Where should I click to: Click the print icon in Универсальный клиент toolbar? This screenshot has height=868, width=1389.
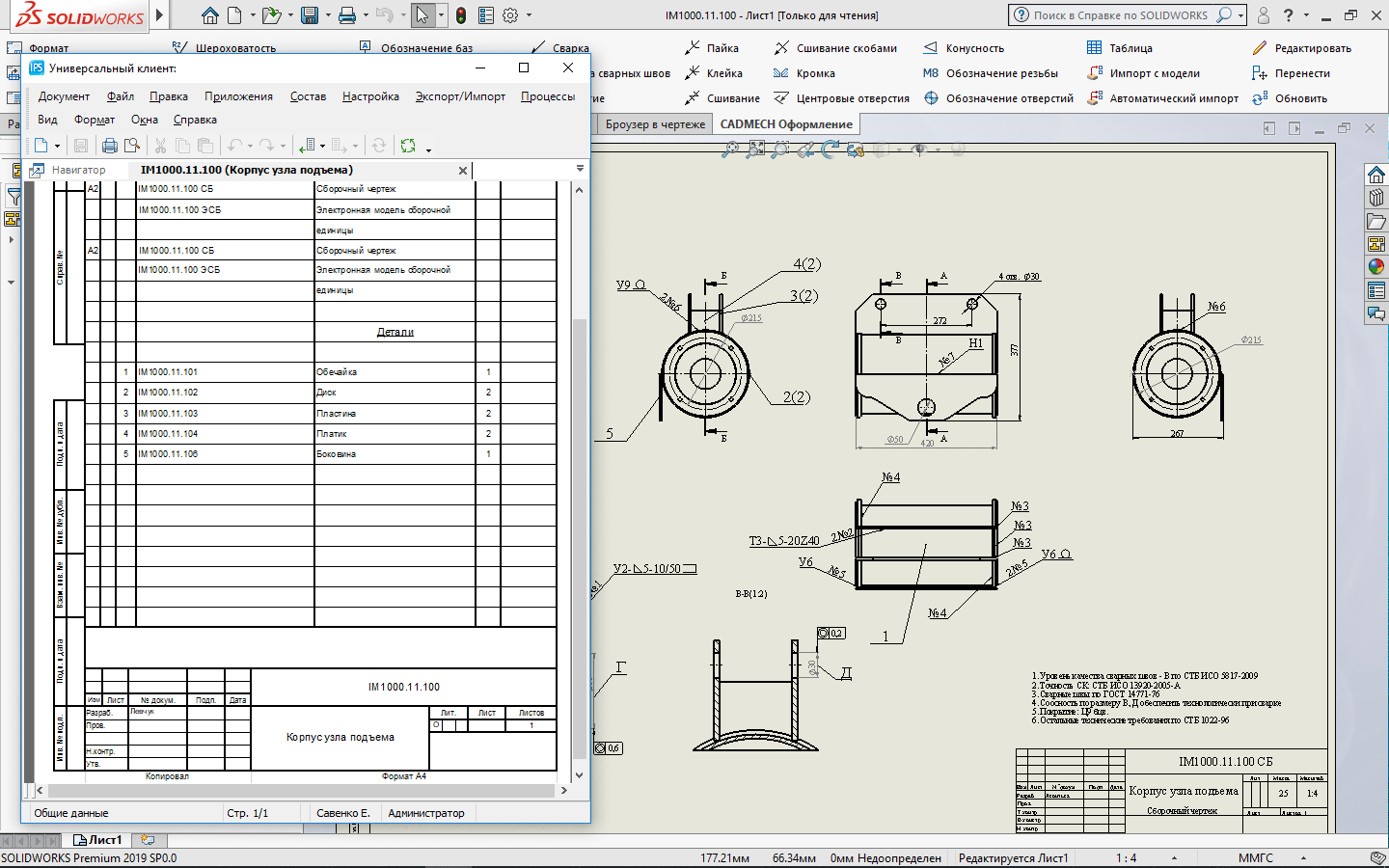coord(110,146)
